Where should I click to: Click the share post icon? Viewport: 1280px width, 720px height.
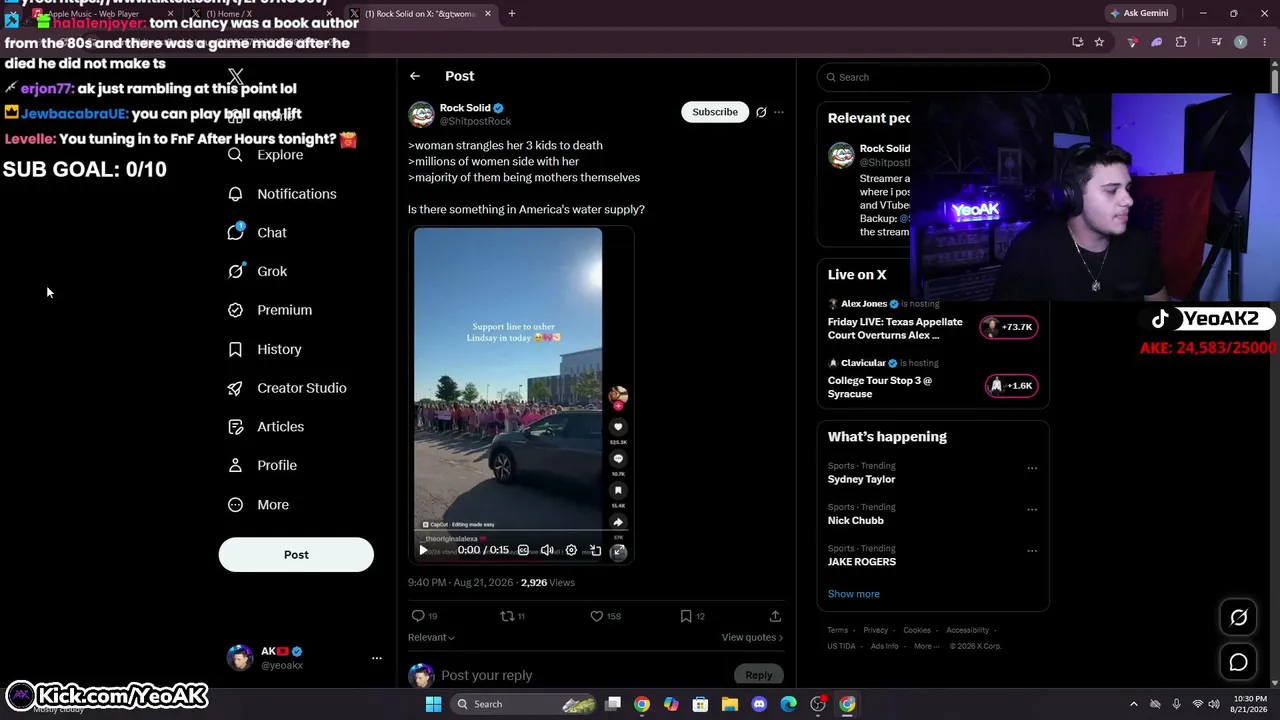click(775, 616)
